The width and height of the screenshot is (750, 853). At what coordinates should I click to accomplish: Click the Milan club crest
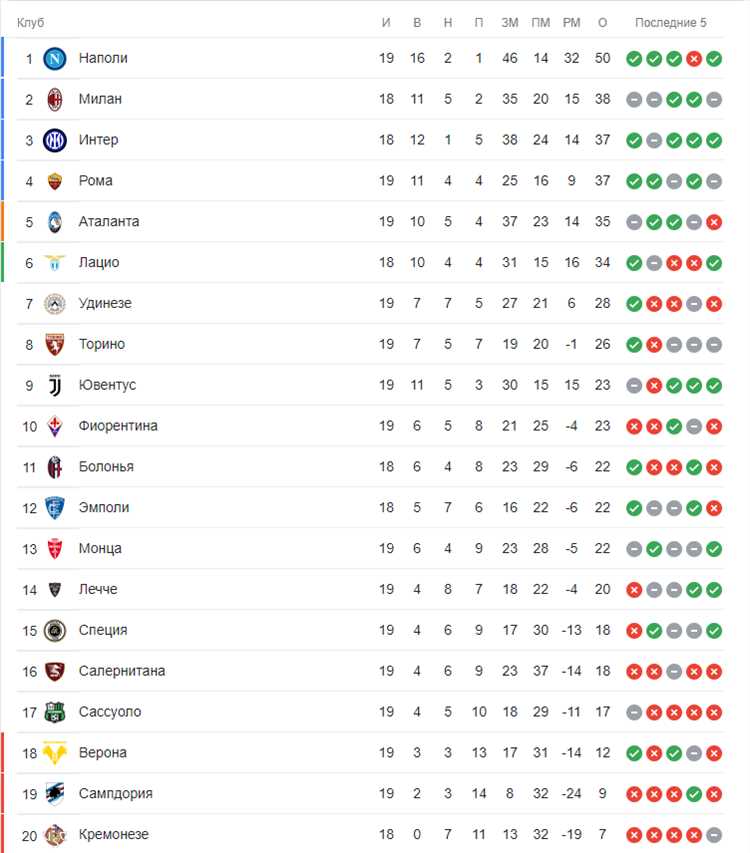[54, 99]
